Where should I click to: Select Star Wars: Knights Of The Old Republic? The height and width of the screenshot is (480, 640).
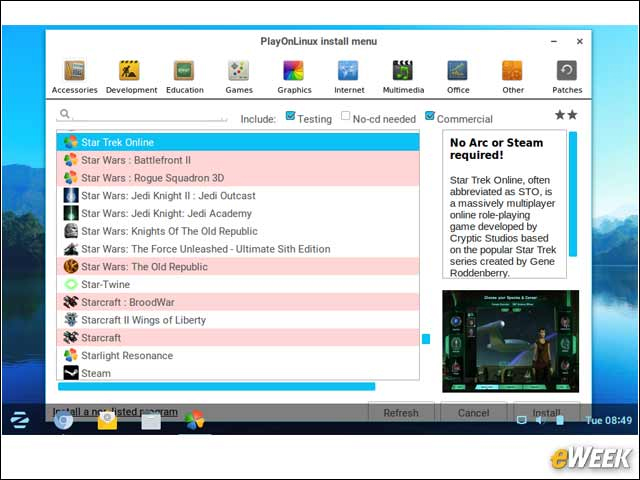tap(238, 231)
